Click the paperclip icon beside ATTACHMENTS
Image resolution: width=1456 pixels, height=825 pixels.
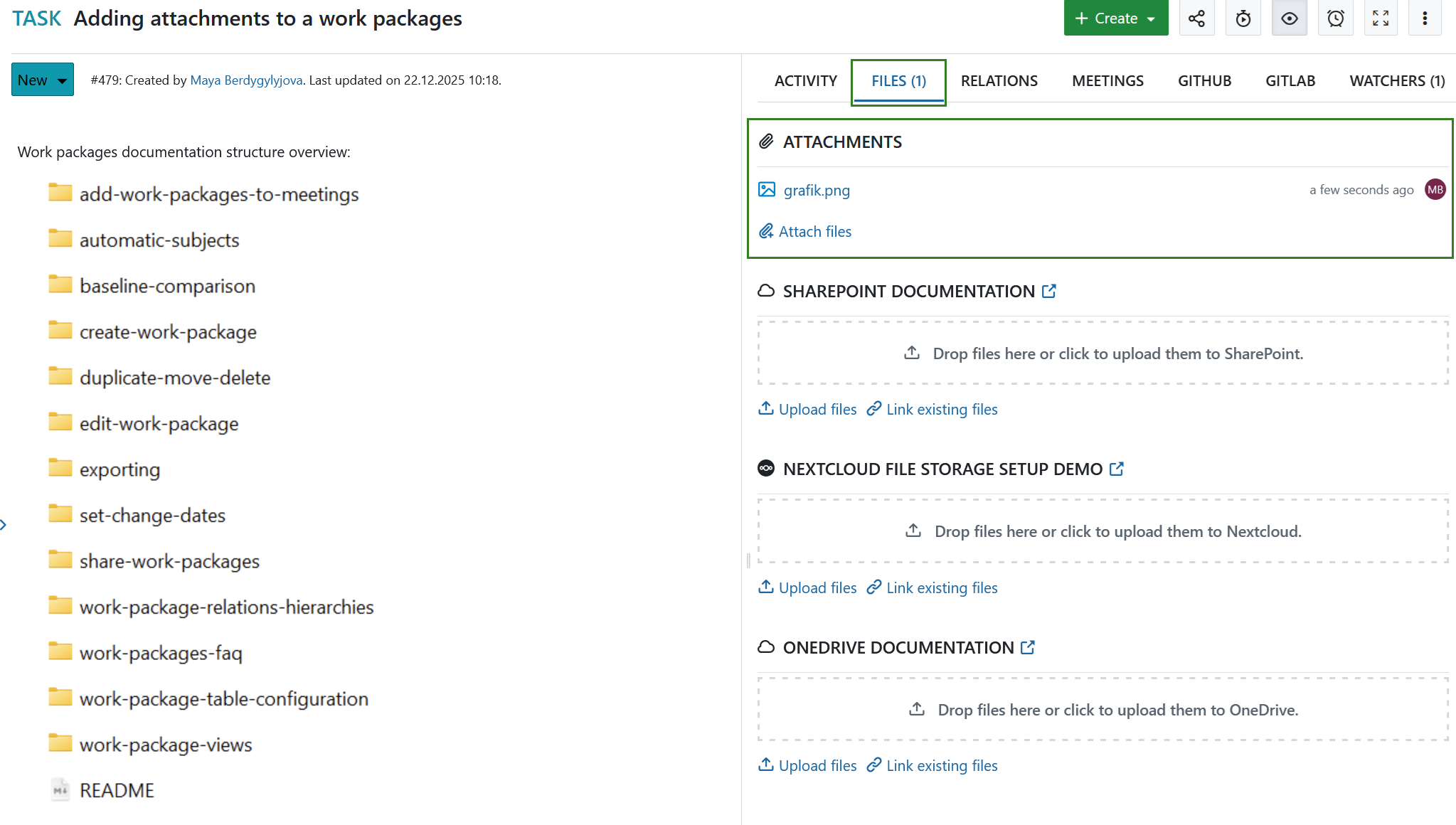(x=766, y=142)
